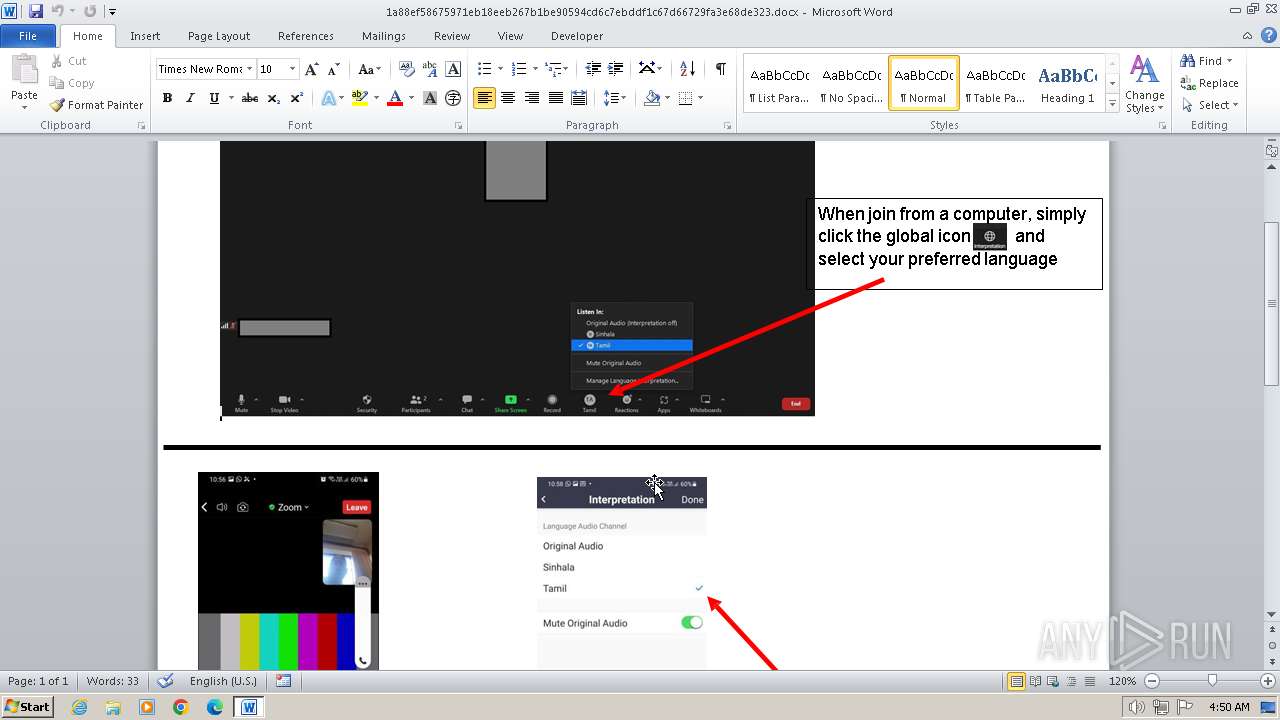Open the Change Case dropdown
This screenshot has width=1280, height=720.
click(368, 69)
